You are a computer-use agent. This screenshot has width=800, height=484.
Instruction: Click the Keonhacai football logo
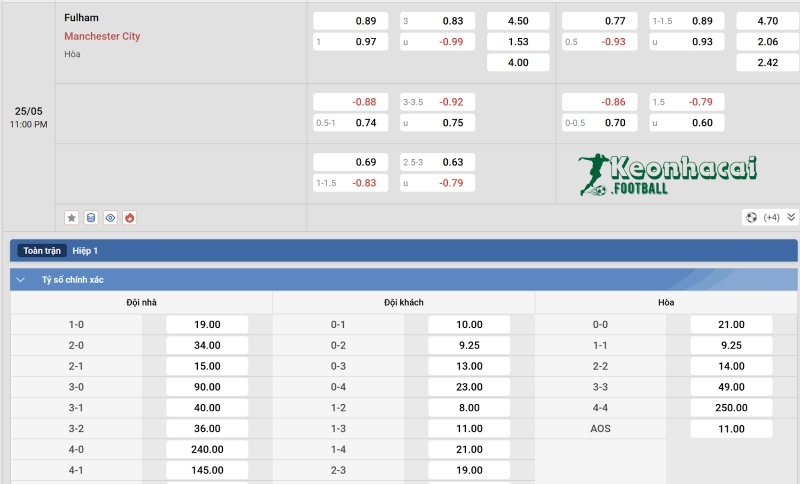[669, 175]
